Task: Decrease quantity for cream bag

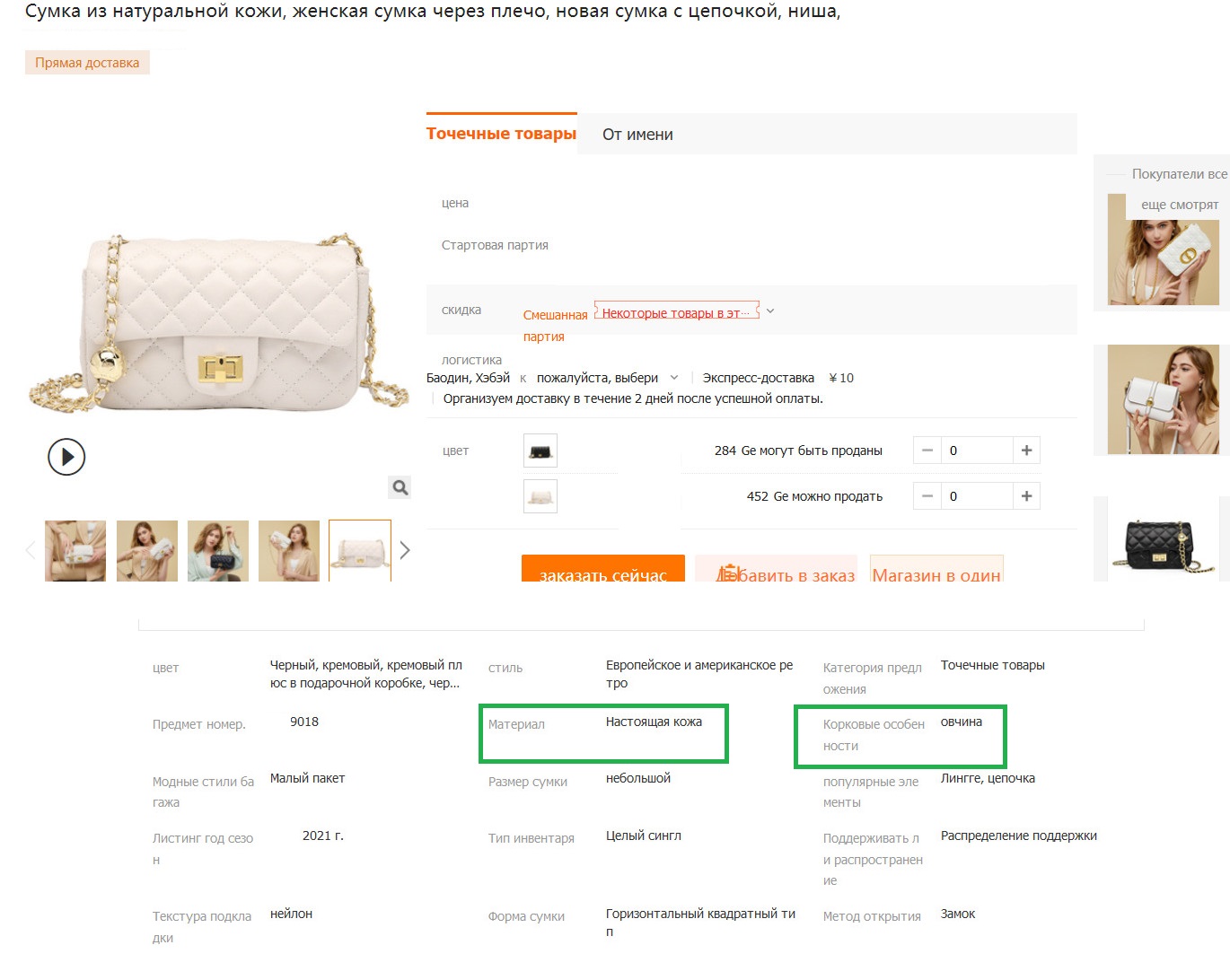Action: 927,496
